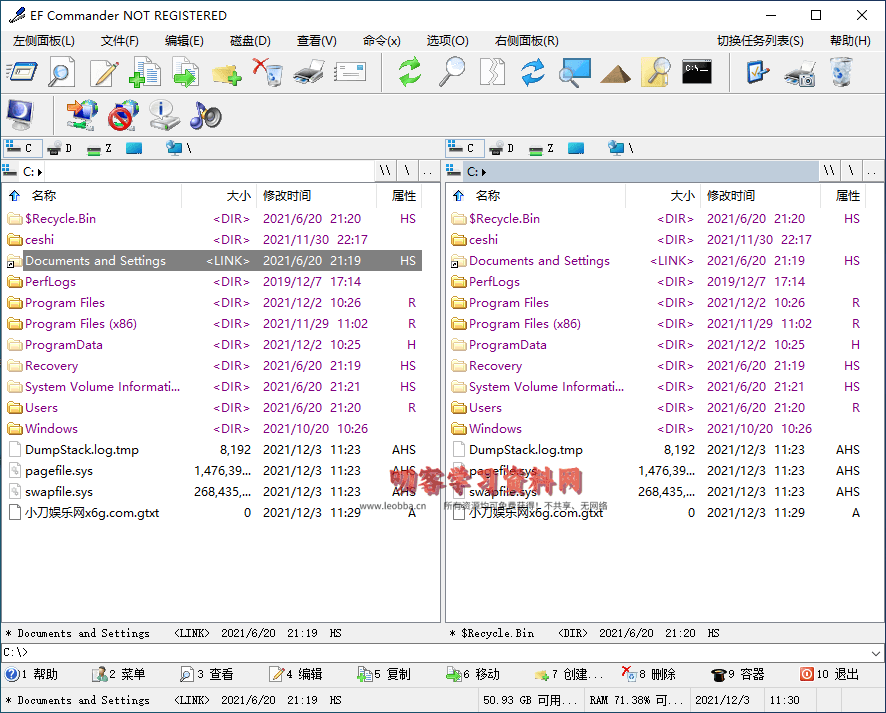Select Users folder in right panel
The height and width of the screenshot is (713, 886).
tap(658, 408)
